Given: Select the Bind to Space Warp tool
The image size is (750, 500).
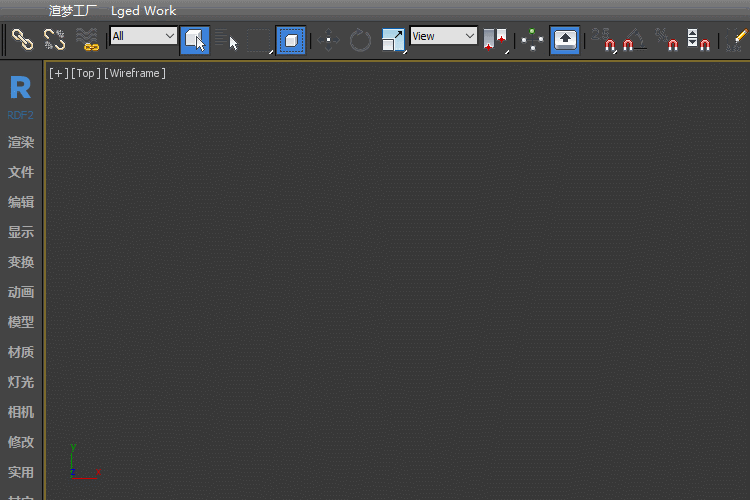Looking at the screenshot, I should click(87, 40).
